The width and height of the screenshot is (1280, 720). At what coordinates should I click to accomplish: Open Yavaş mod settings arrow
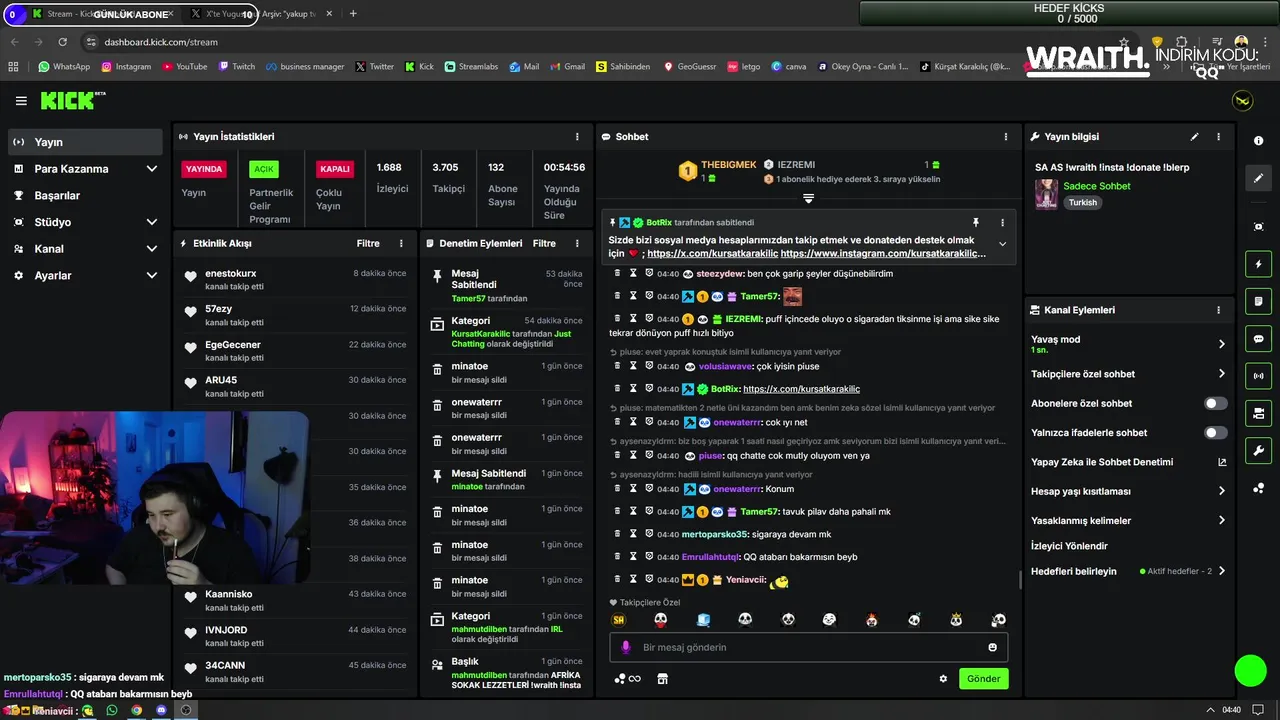1221,344
